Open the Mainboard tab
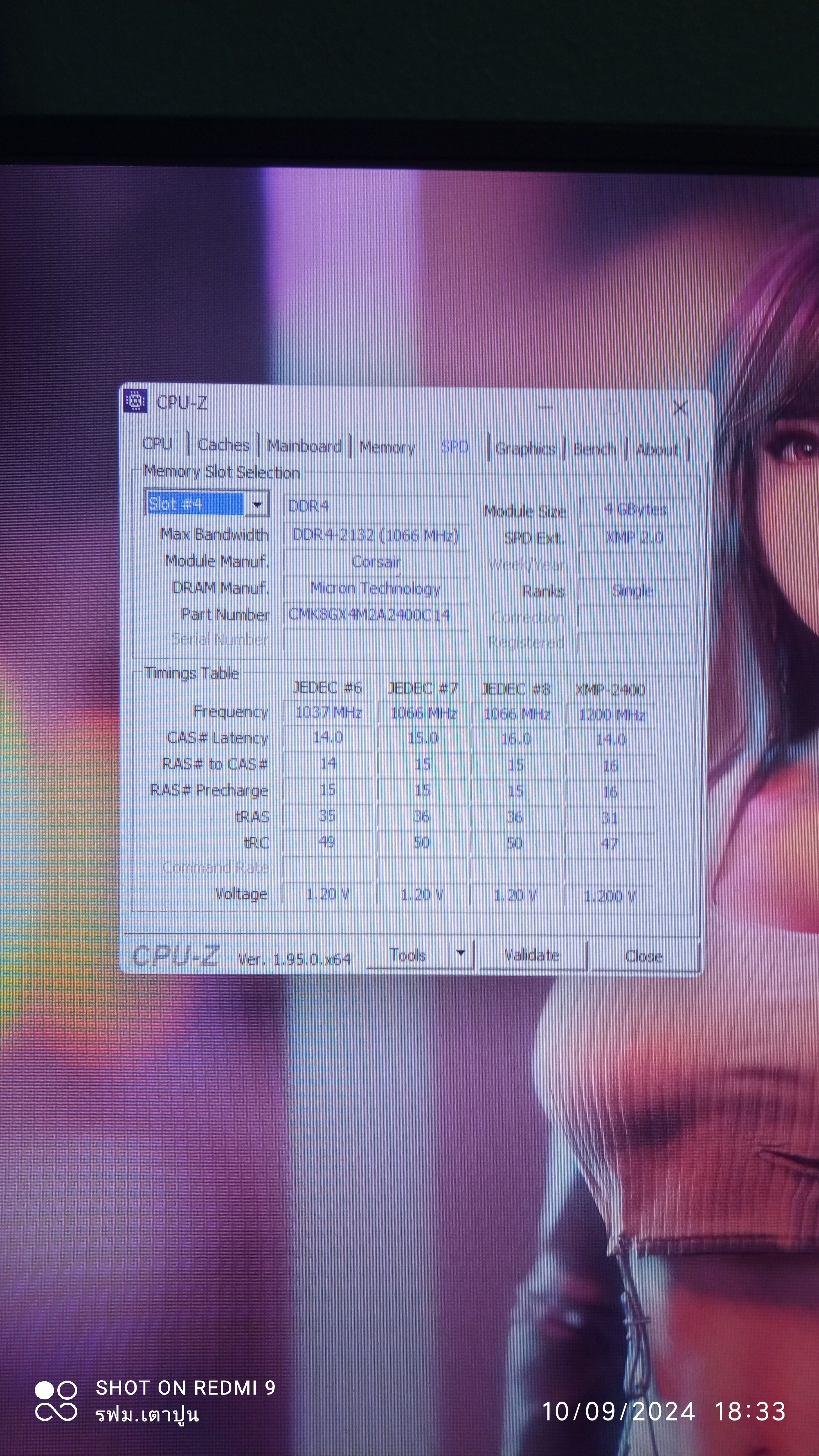 tap(305, 446)
